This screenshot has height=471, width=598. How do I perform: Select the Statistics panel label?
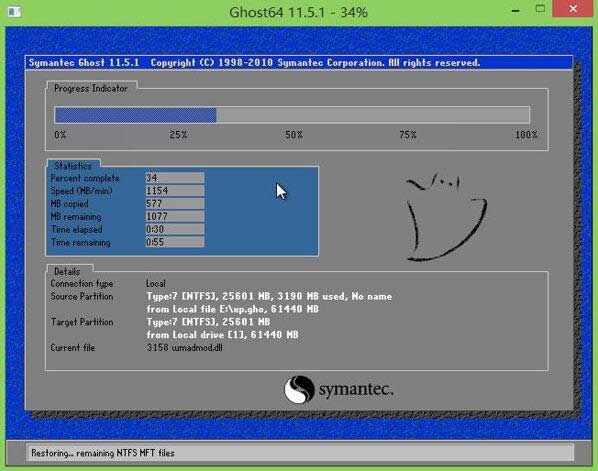click(73, 166)
